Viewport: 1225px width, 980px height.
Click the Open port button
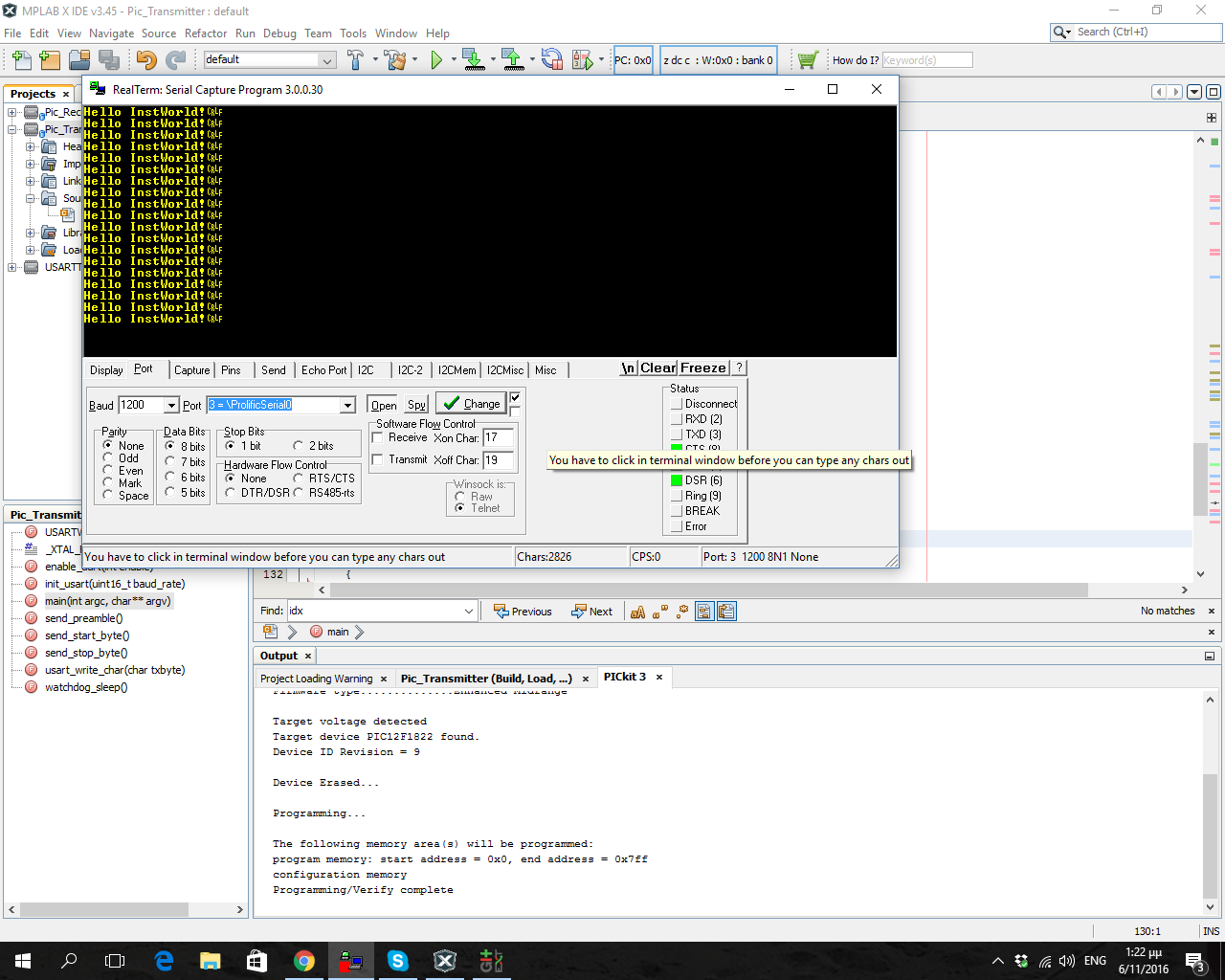384,406
